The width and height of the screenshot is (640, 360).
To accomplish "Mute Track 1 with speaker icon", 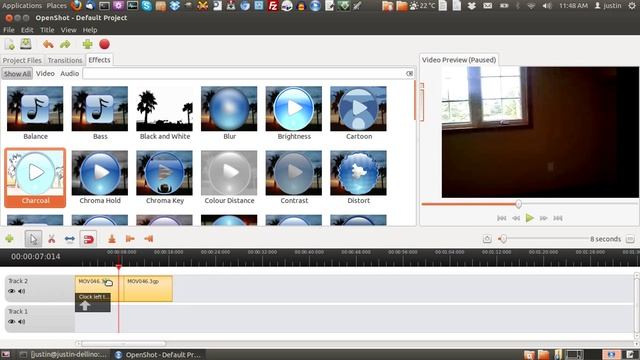I will click(x=22, y=322).
